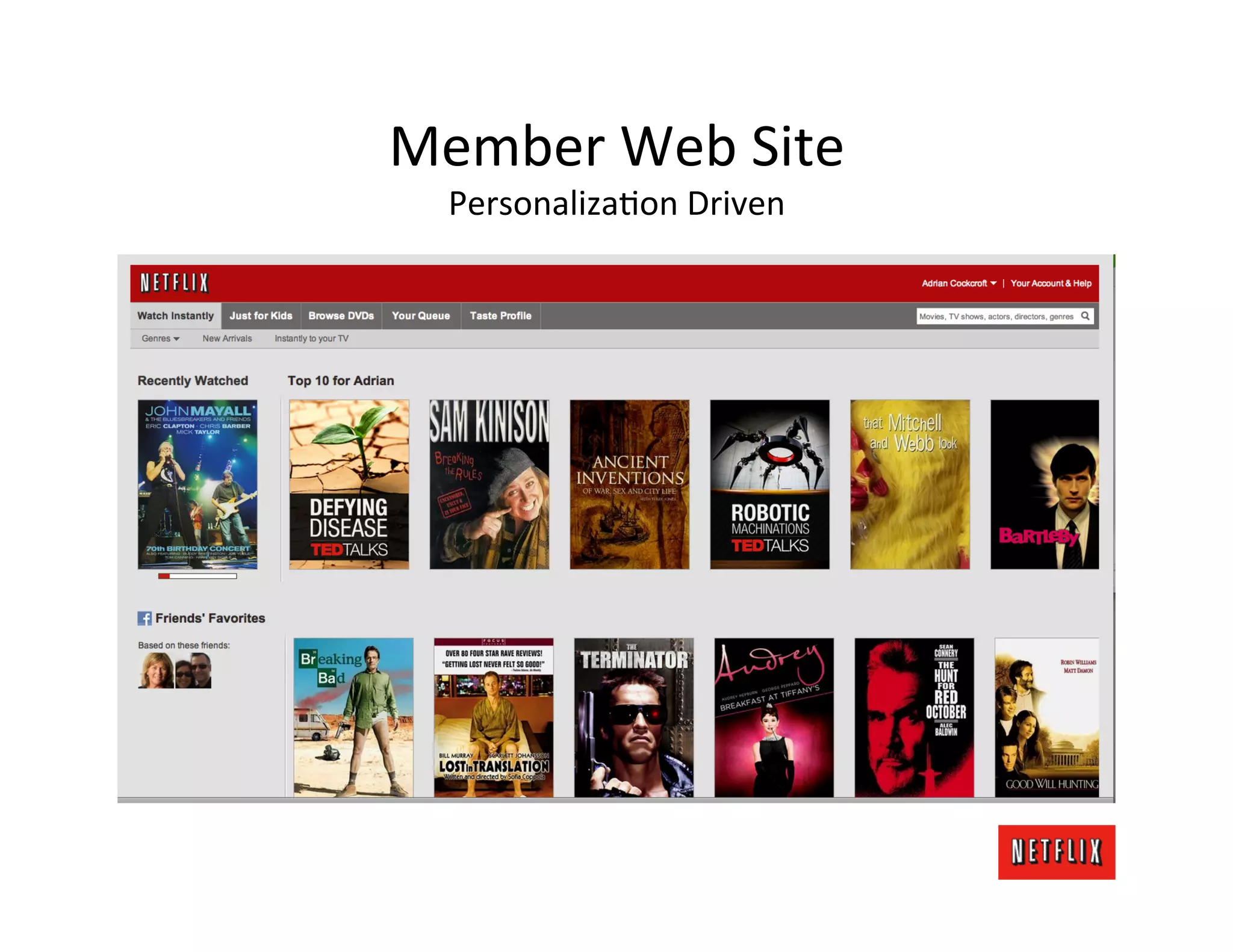Viewport: 1233px width, 952px height.
Task: Select the Lost in Translation poster
Action: [494, 717]
